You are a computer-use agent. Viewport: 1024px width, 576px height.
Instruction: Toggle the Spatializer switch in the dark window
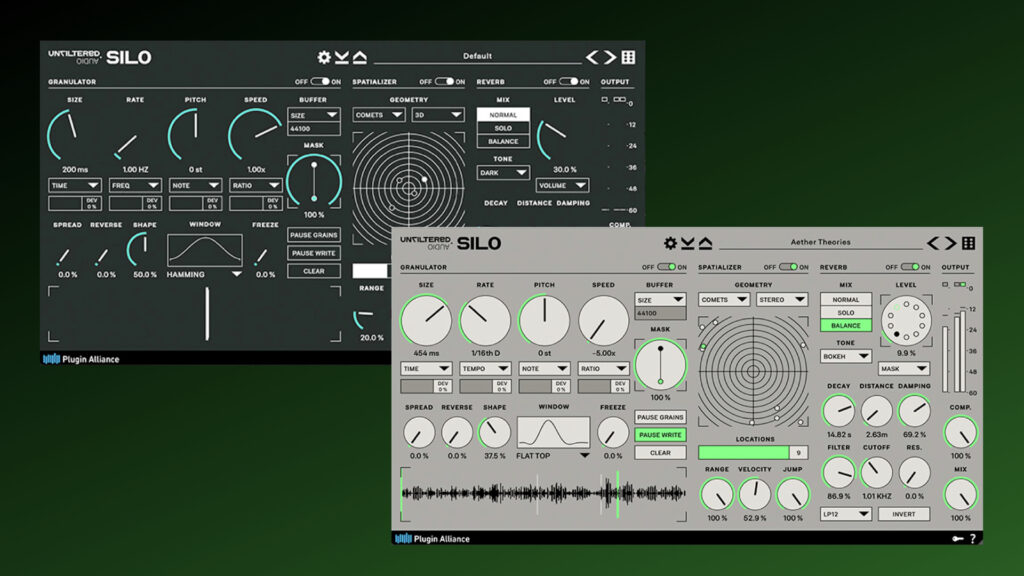444,82
